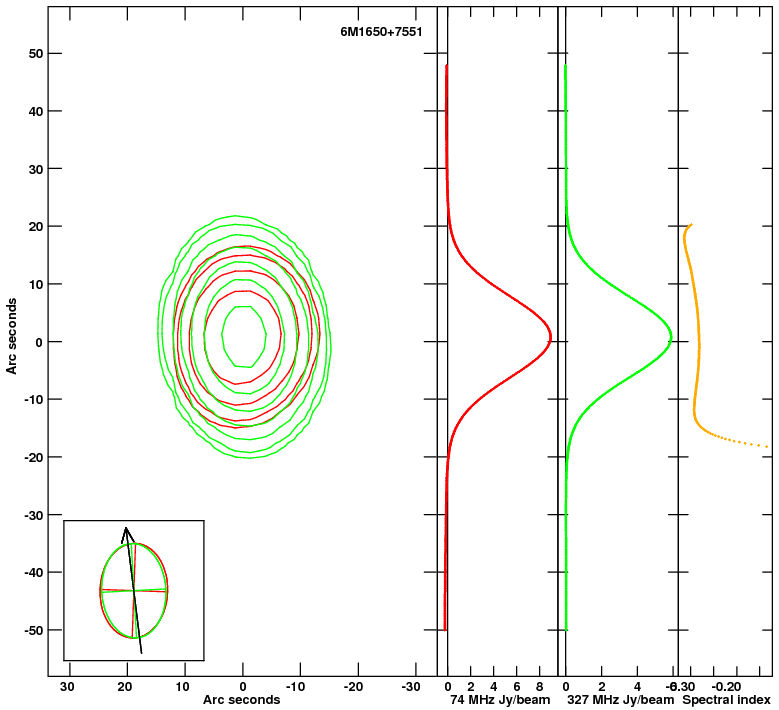Click the 2 tick label on 74 MHz axis
Viewport: 779px width, 710px height.
pyautogui.click(x=471, y=687)
